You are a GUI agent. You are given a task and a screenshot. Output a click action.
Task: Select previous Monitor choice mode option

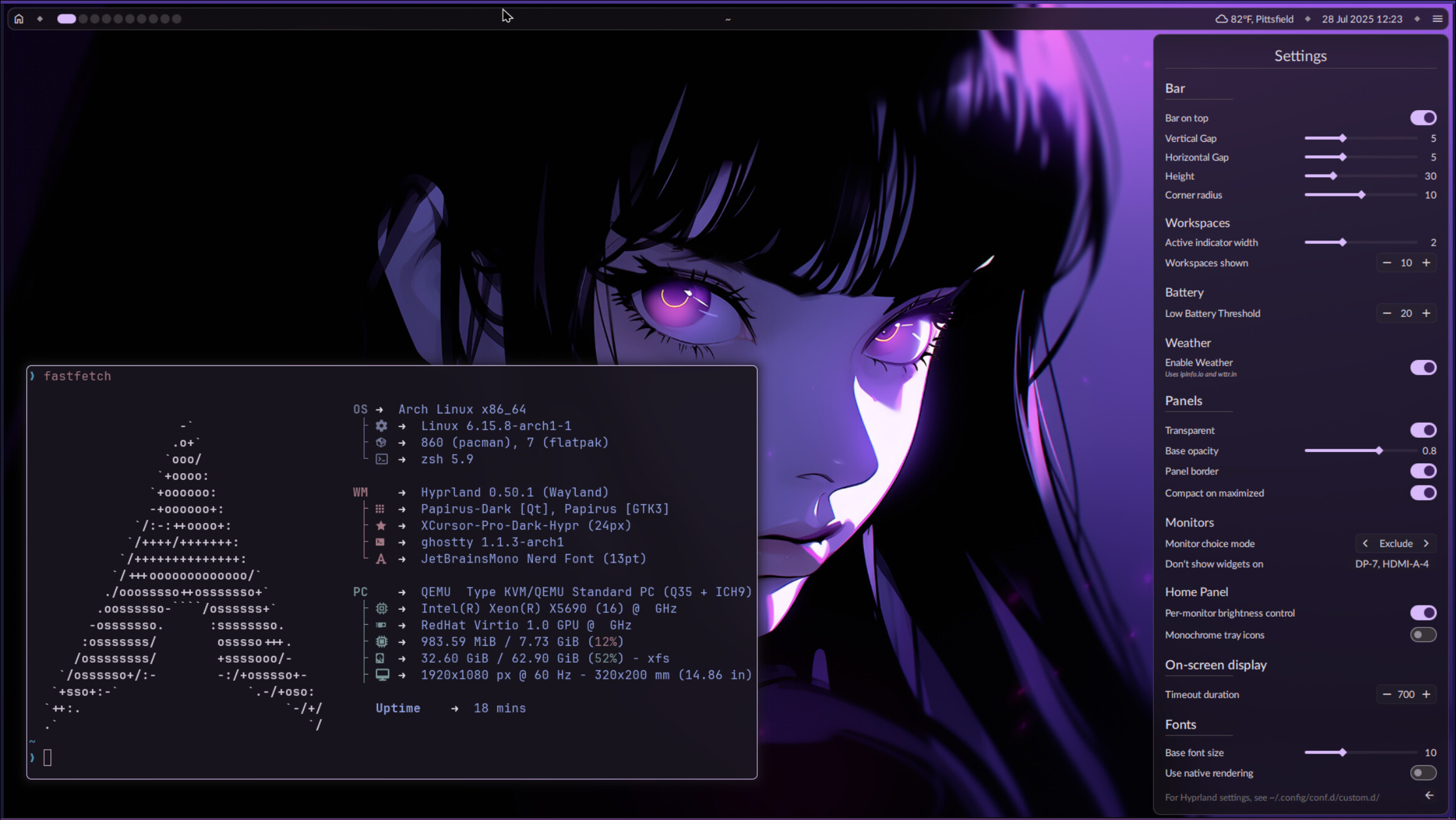pyautogui.click(x=1365, y=543)
